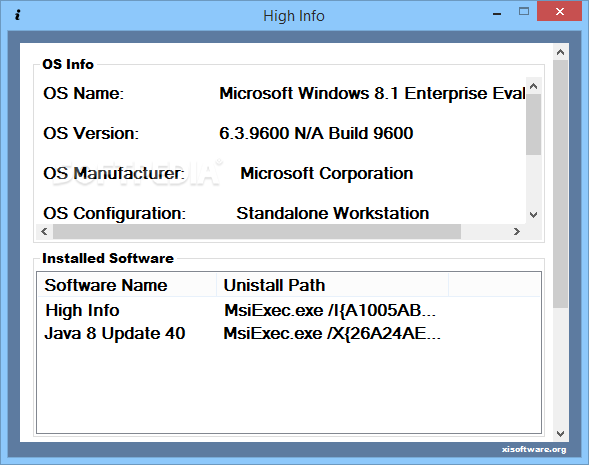Click the Microsoft Corporation value

click(x=327, y=174)
